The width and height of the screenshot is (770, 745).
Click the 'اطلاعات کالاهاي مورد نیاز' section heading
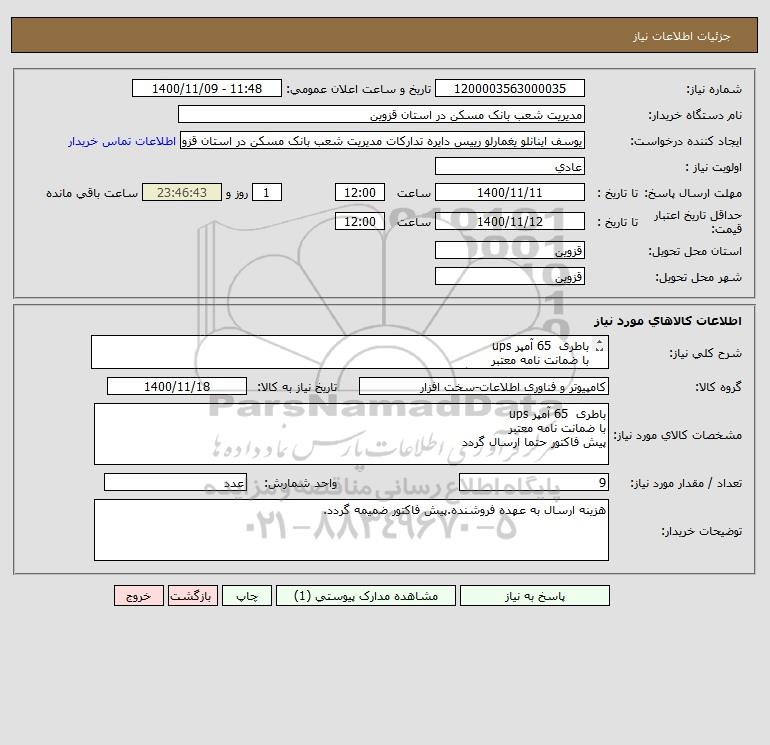668,321
